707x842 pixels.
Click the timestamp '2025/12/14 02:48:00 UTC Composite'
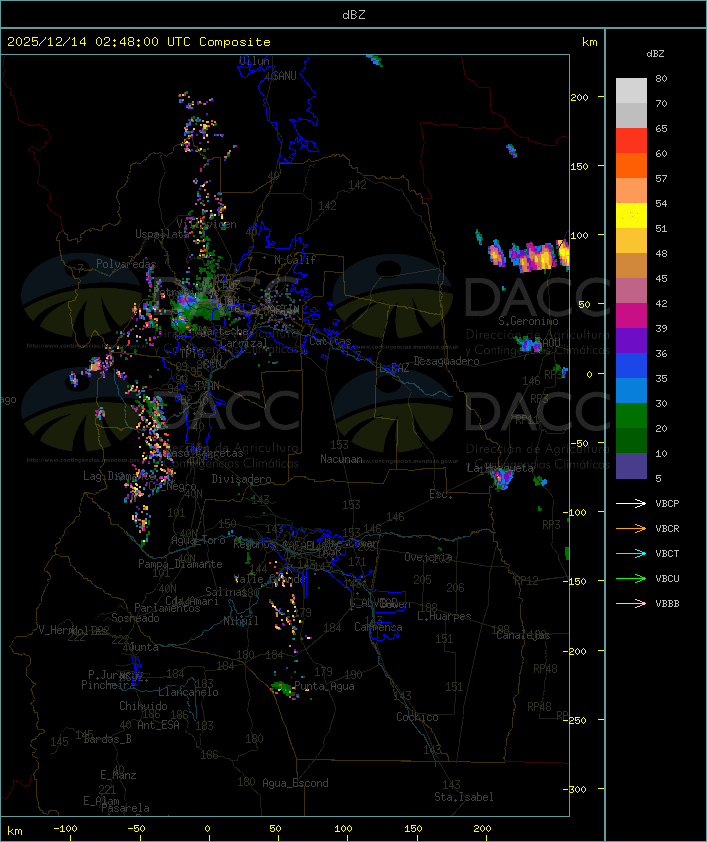click(139, 42)
